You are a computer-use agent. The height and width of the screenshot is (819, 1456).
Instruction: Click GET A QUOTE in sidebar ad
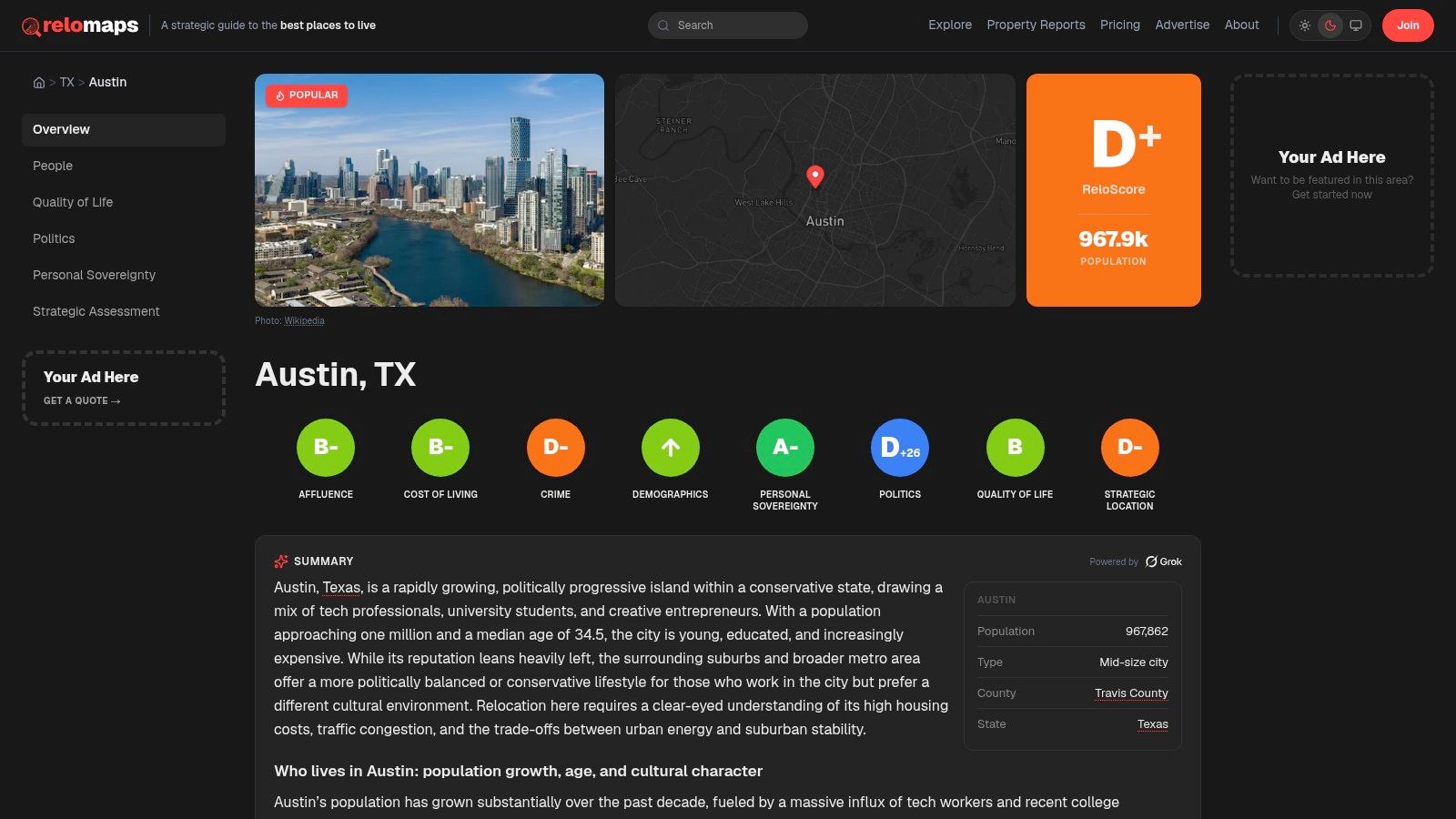click(x=82, y=400)
